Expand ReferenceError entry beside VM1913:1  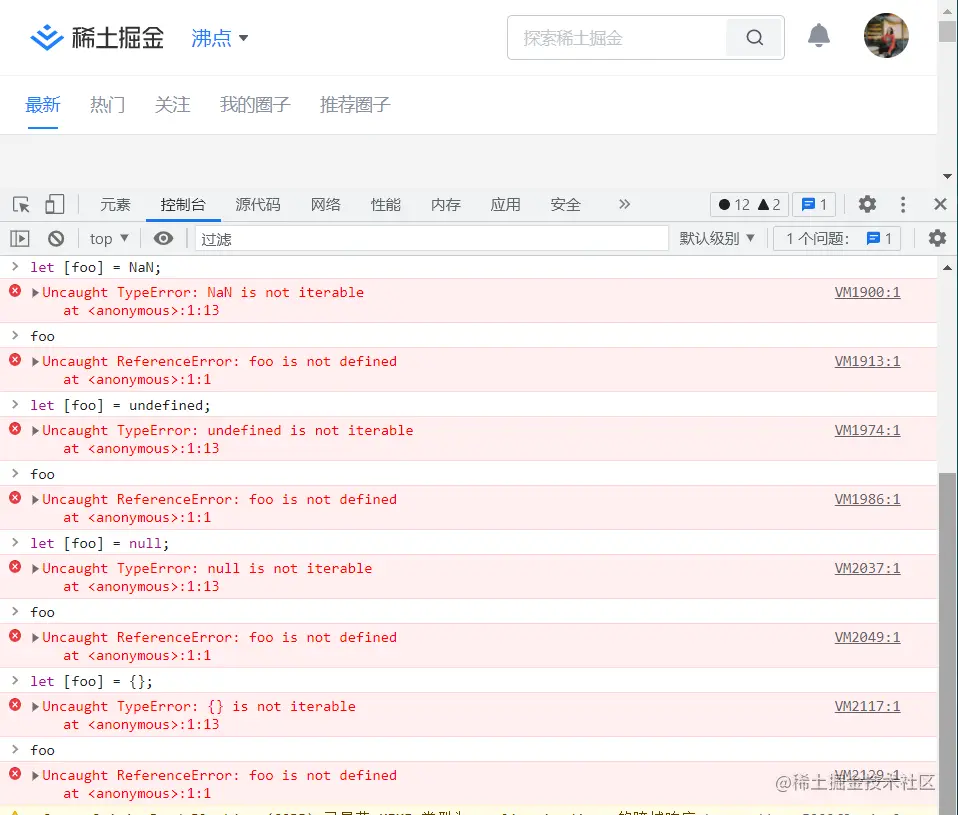(35, 362)
